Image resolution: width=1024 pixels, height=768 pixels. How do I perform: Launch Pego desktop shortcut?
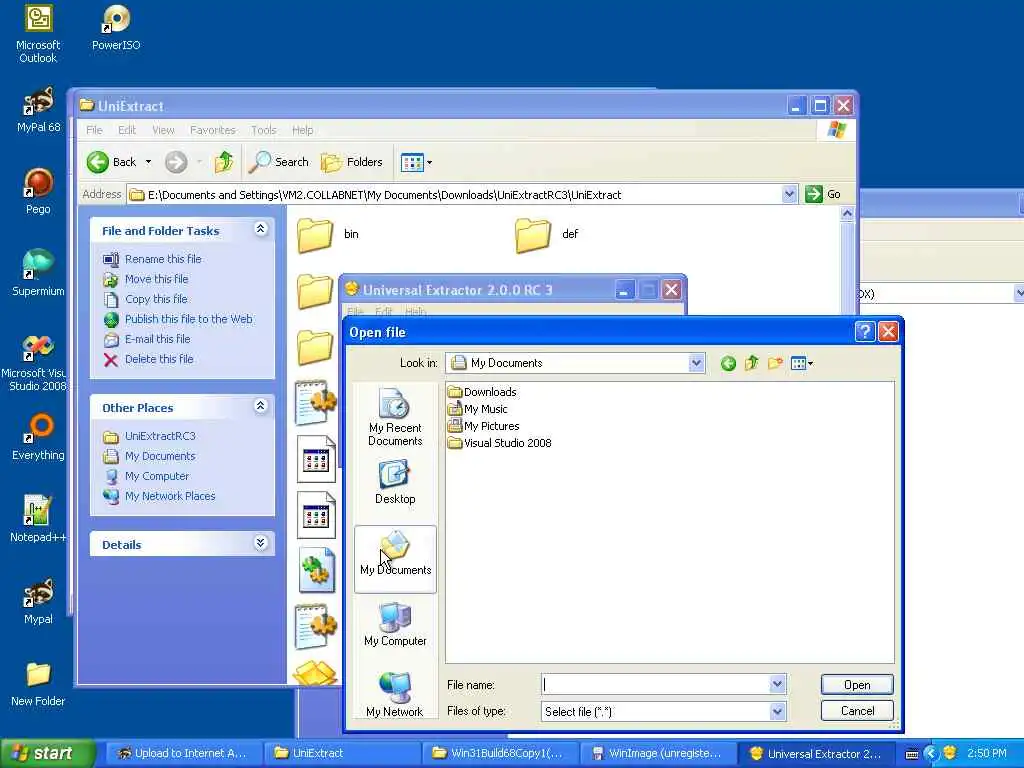click(38, 192)
